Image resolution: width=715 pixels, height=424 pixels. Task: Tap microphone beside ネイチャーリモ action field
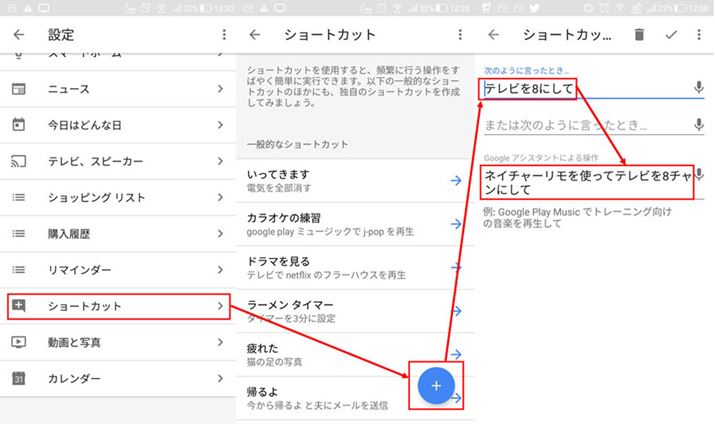pyautogui.click(x=699, y=175)
